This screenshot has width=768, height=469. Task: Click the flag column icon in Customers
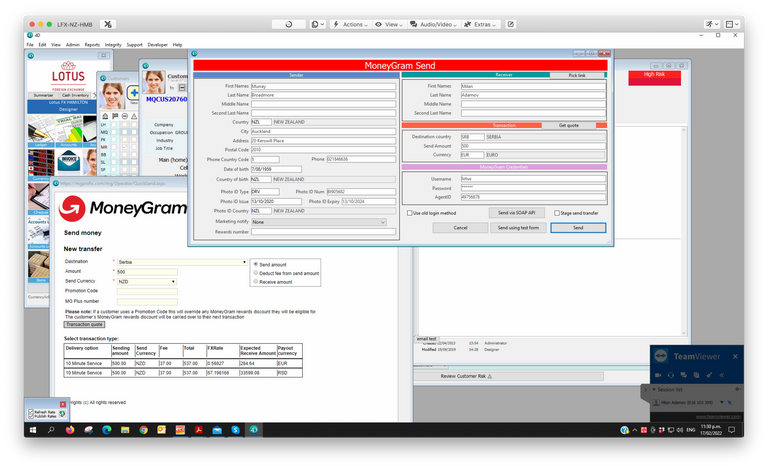coord(115,116)
